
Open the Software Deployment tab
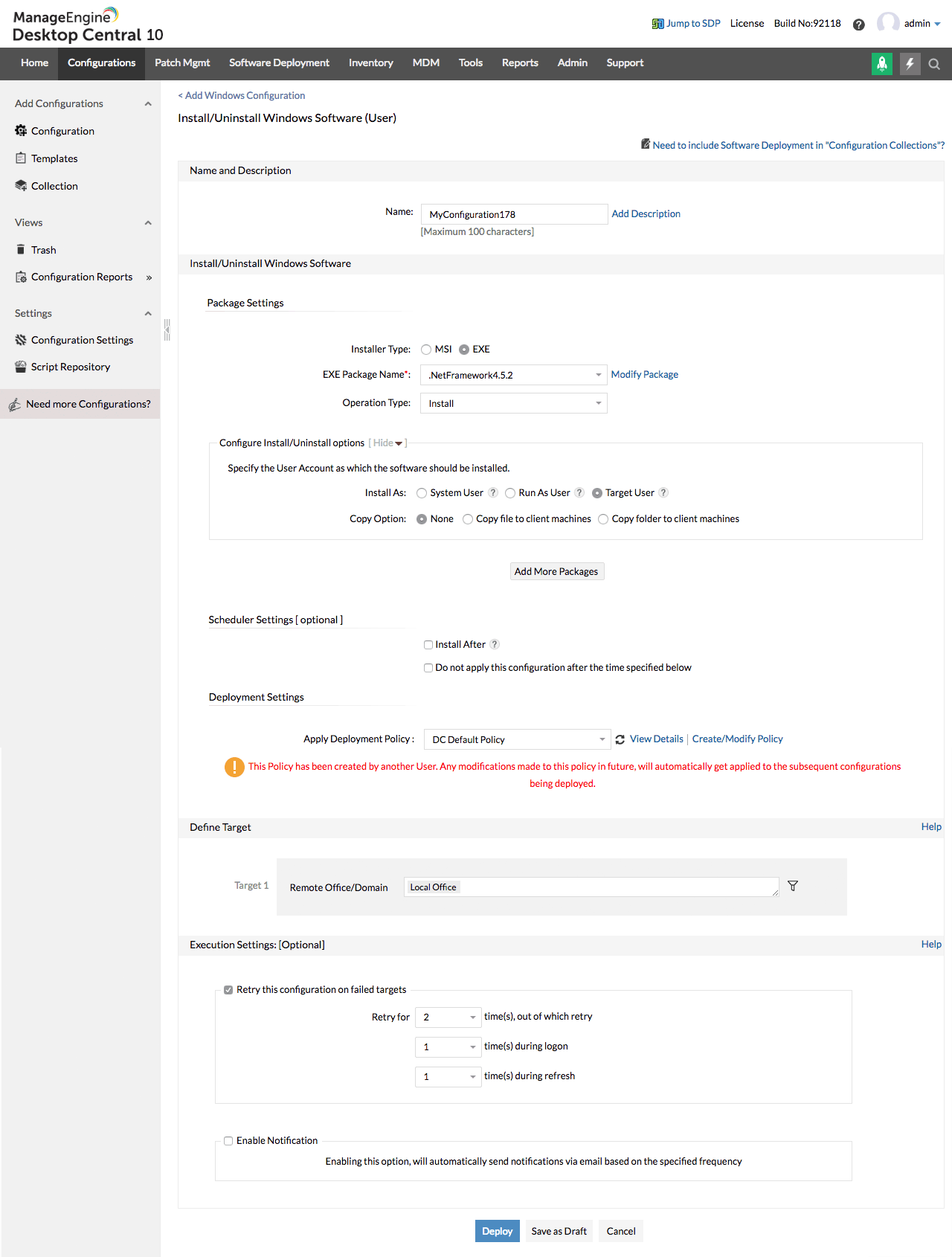tap(279, 63)
